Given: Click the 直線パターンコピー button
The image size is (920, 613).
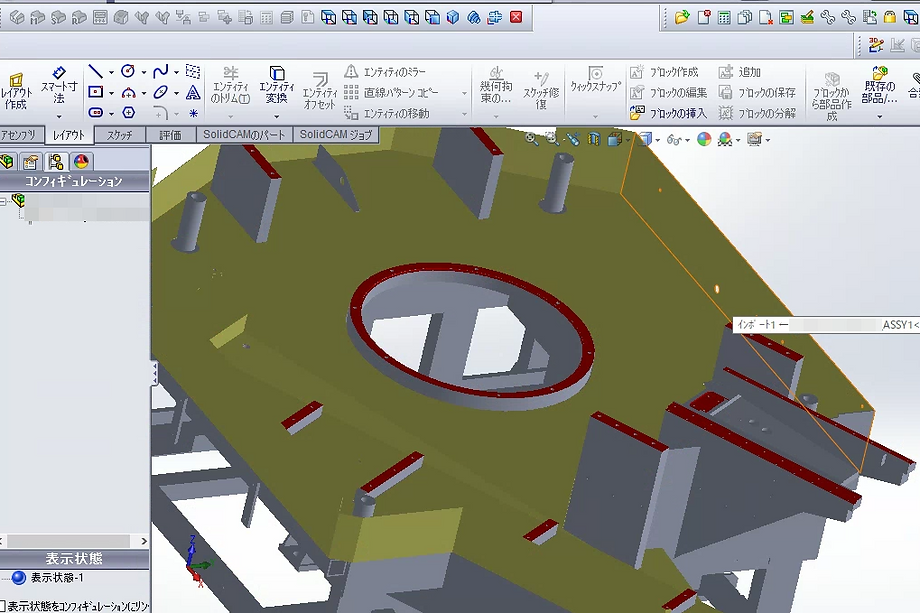Looking at the screenshot, I should click(x=391, y=92).
